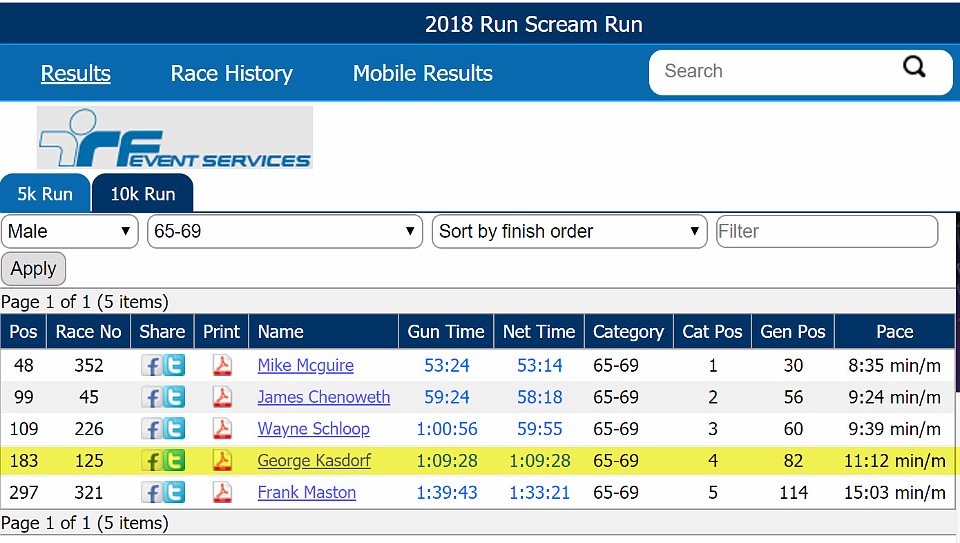
Task: Click the RF Event Services logo
Action: click(x=175, y=138)
